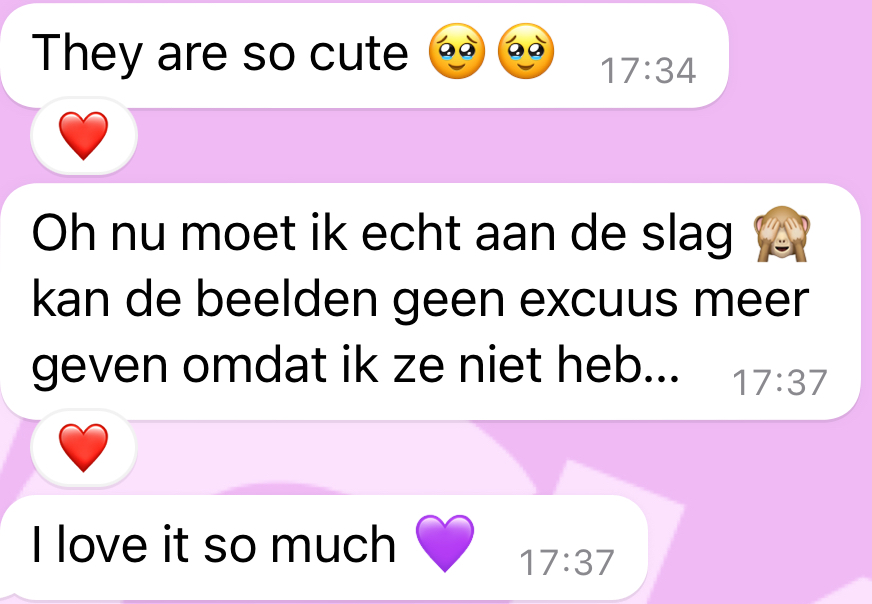
Task: Tap the 'Oh nu moet ik echt' message bubble
Action: (x=430, y=301)
